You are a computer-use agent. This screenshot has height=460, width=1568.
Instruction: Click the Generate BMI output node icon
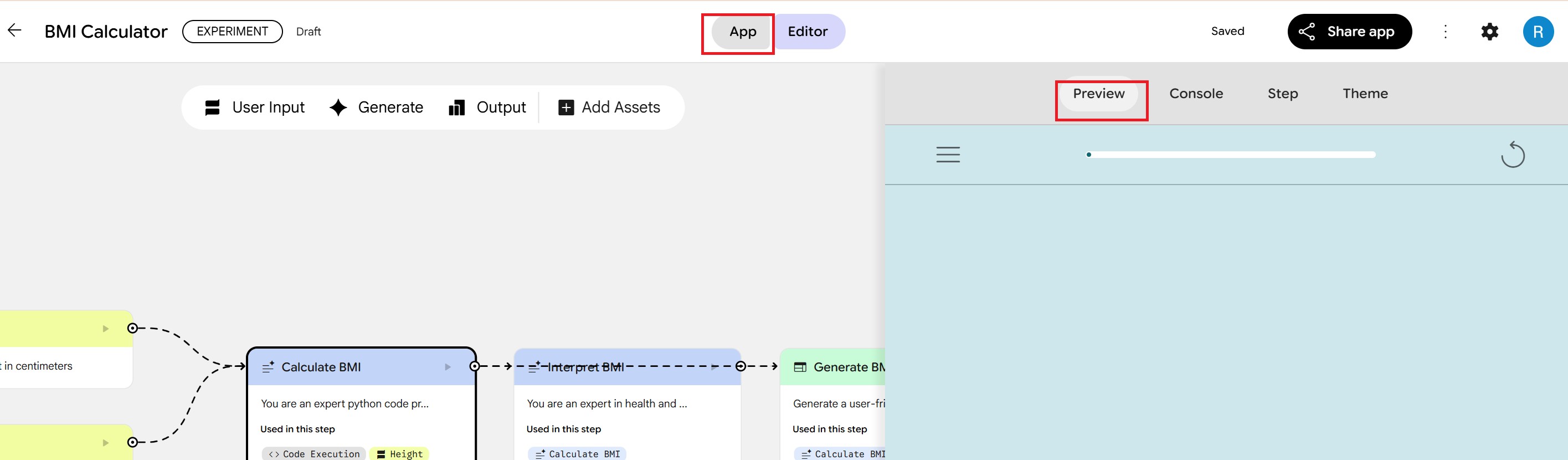[x=800, y=367]
